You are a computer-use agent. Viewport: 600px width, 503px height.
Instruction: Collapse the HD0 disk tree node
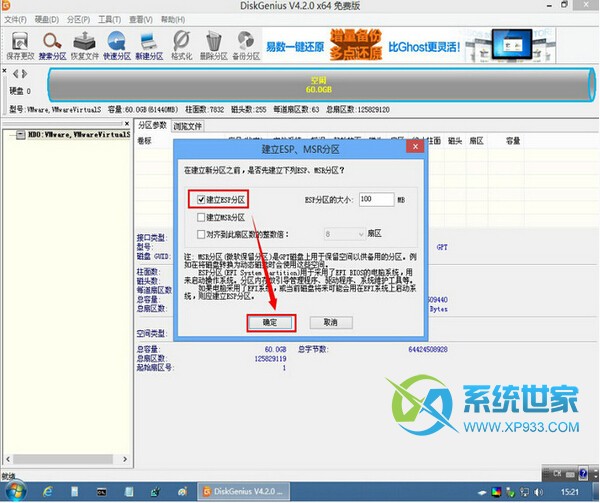[x=21, y=135]
